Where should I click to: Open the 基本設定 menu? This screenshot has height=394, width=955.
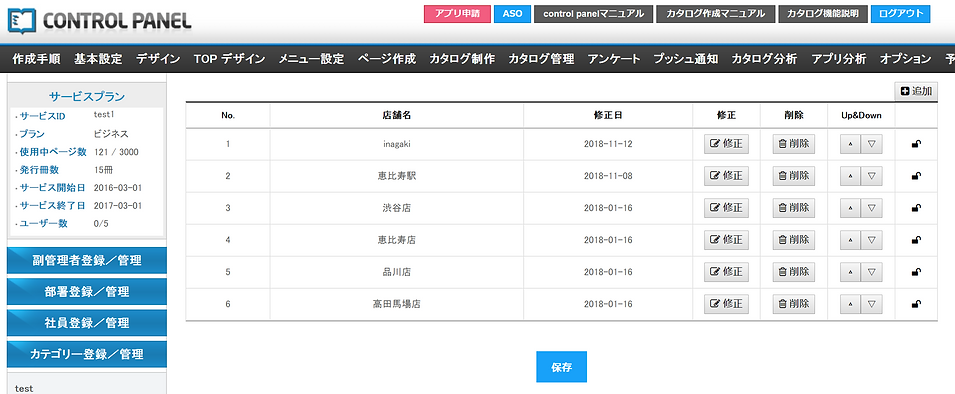pos(98,59)
